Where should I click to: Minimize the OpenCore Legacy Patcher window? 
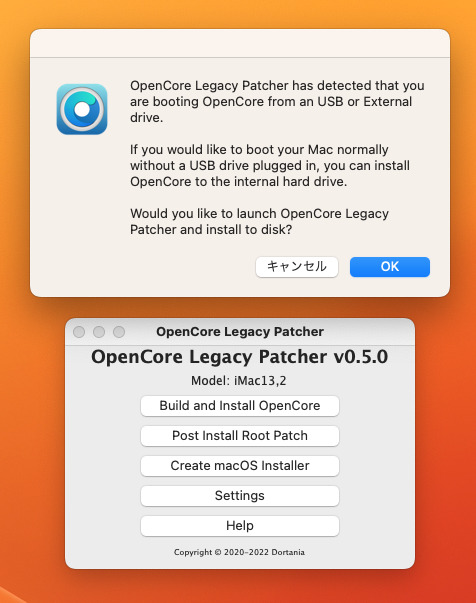(x=99, y=331)
